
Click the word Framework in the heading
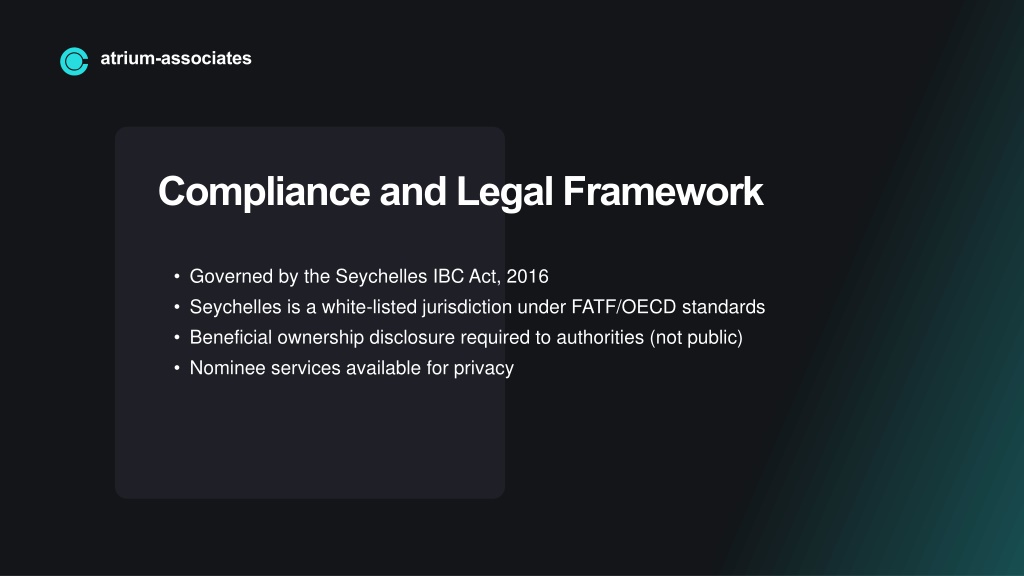pos(663,191)
